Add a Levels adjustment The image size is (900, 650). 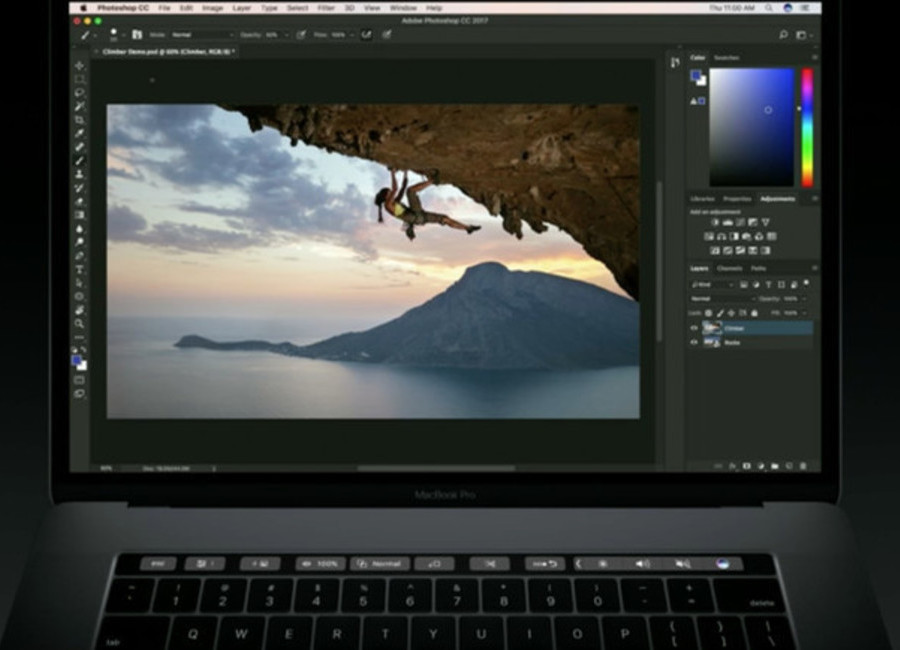[x=728, y=222]
